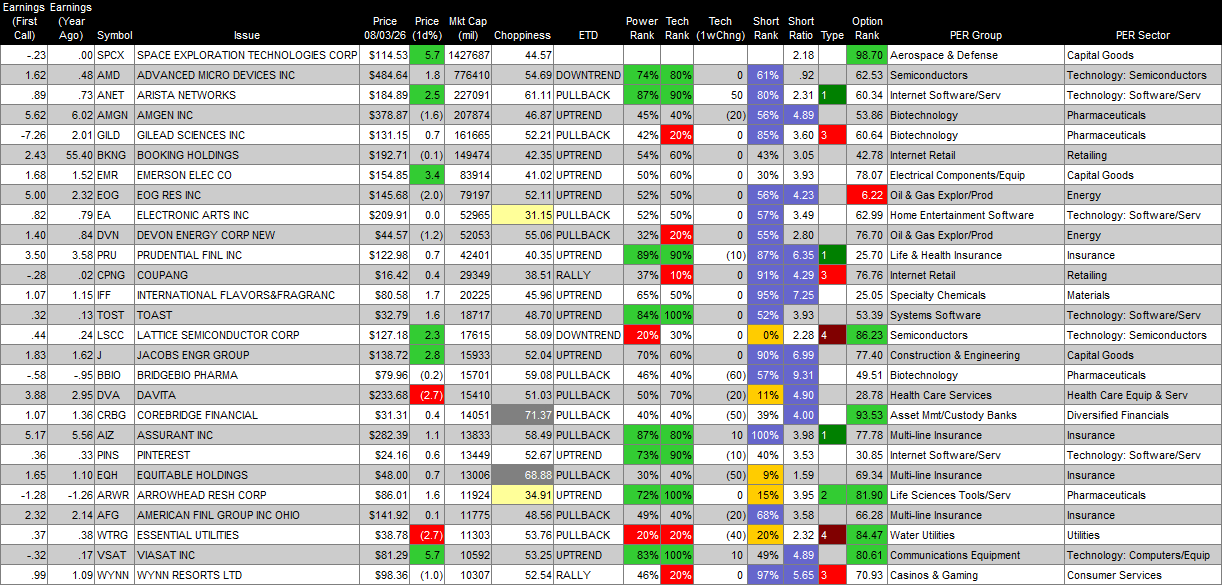Sort by the Power Rank column header
Viewport: 1222px width, 585px height.
[641, 28]
